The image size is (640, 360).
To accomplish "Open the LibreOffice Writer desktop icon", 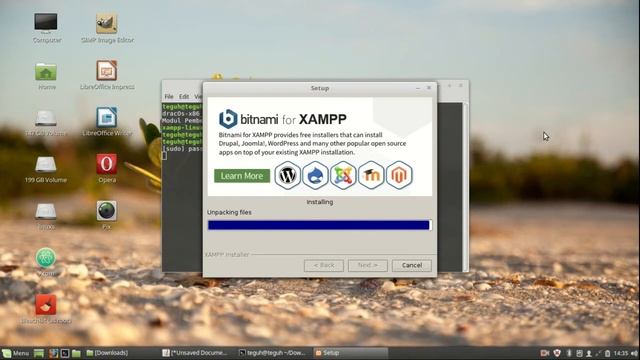I will tap(107, 122).
